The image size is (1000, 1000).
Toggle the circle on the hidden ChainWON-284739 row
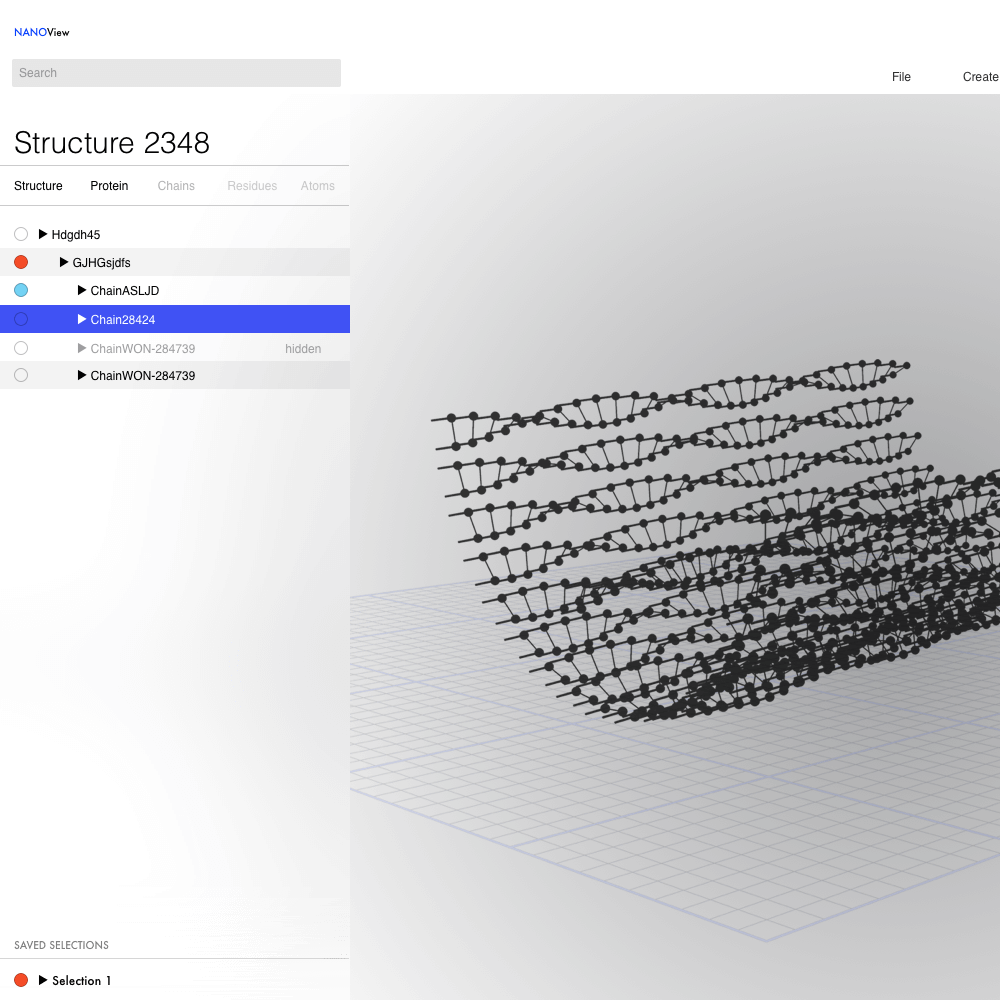(21, 348)
